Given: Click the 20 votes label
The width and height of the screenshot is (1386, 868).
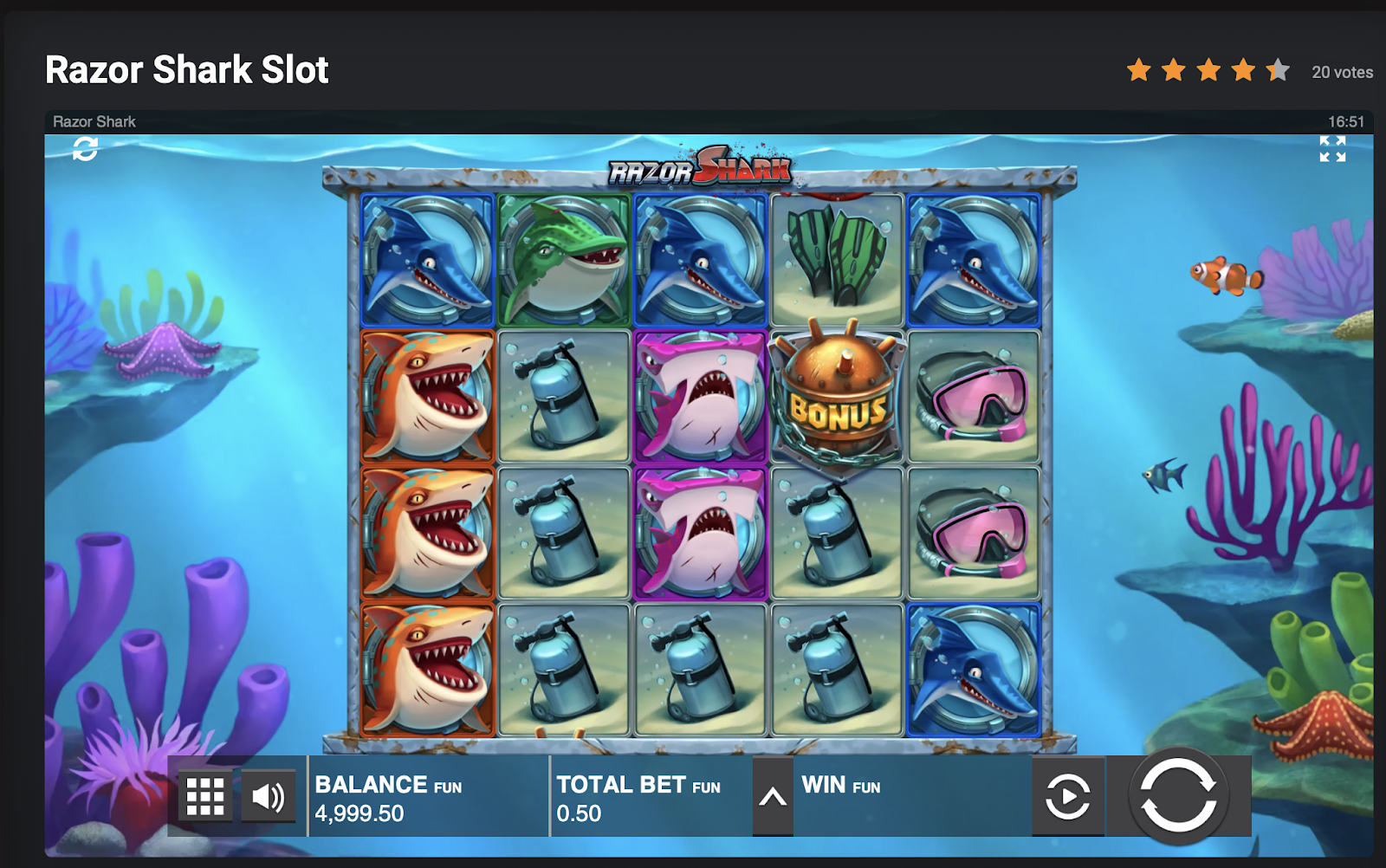Looking at the screenshot, I should click(1342, 72).
